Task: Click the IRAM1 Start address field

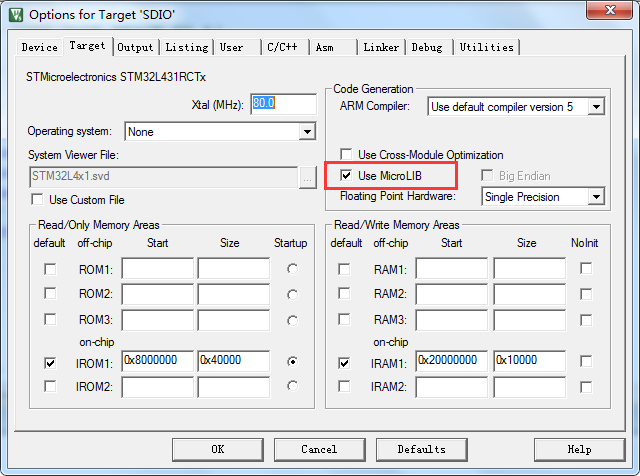Action: pos(451,361)
